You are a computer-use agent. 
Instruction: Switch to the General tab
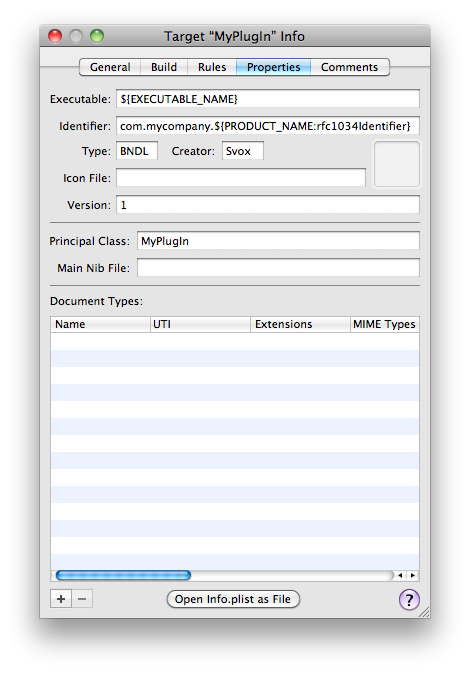tap(110, 67)
